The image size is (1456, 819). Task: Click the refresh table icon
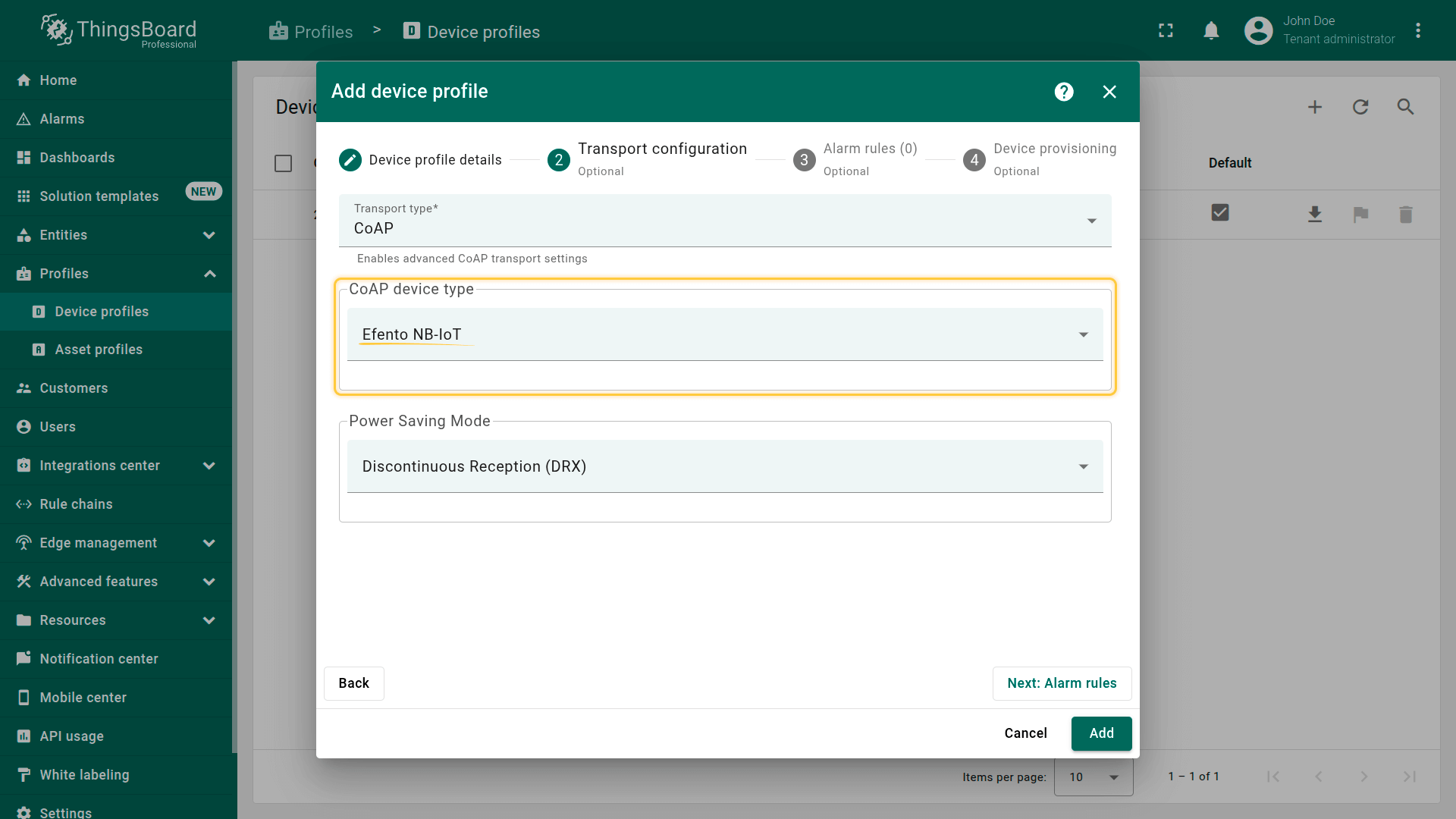1360,107
